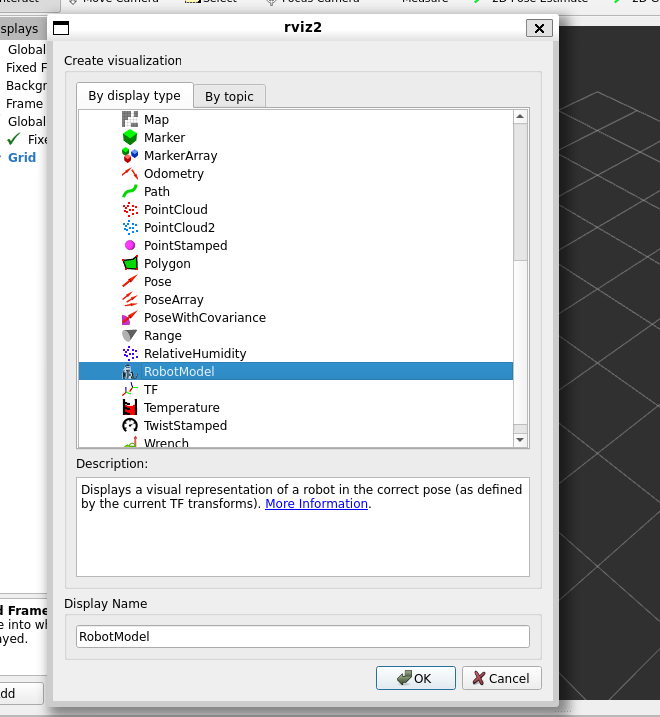The image size is (660, 717).
Task: Click the RobotModel robot icon
Action: (130, 371)
